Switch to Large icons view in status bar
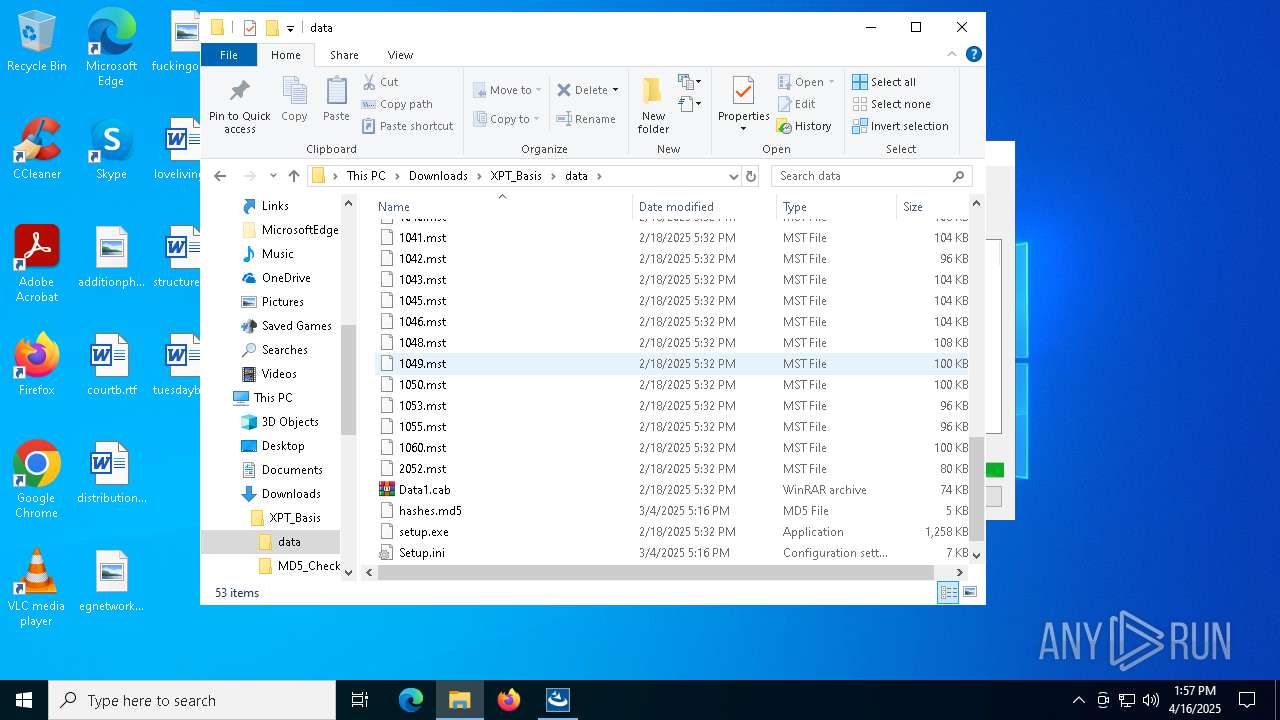This screenshot has width=1280, height=720. coord(969,593)
